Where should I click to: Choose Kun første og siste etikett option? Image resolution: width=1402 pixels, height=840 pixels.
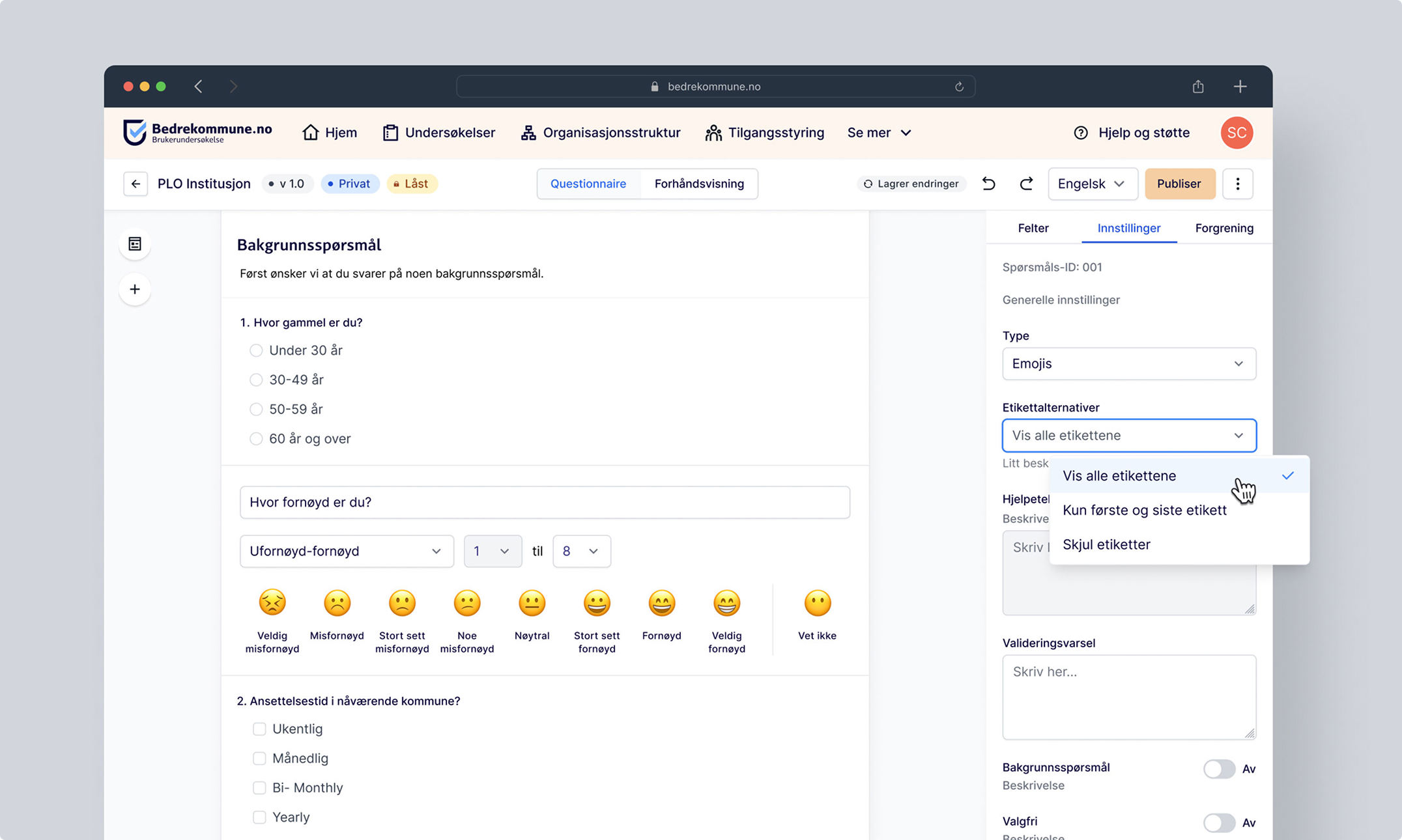[1144, 510]
